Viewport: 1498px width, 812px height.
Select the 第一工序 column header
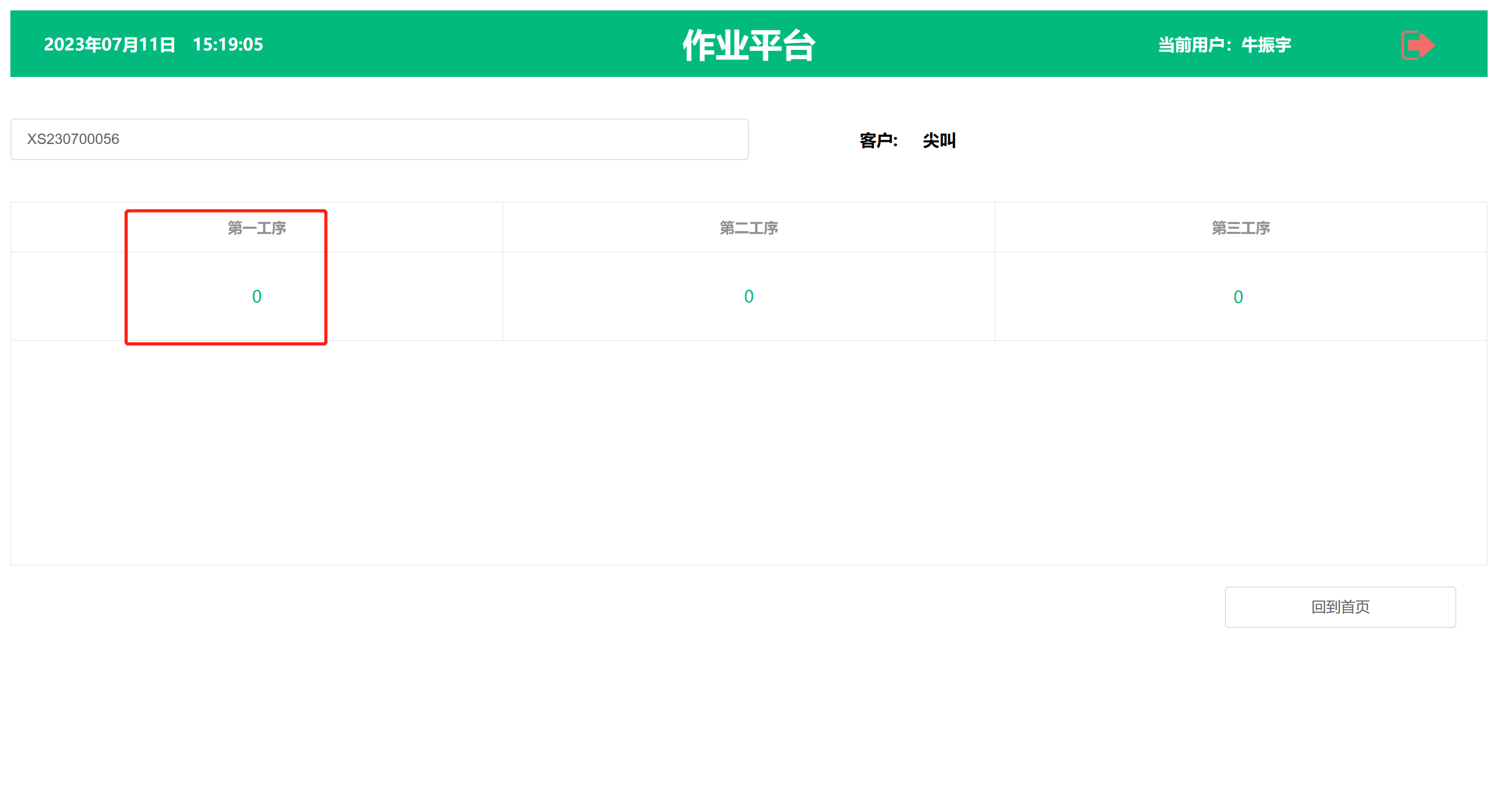[x=256, y=228]
